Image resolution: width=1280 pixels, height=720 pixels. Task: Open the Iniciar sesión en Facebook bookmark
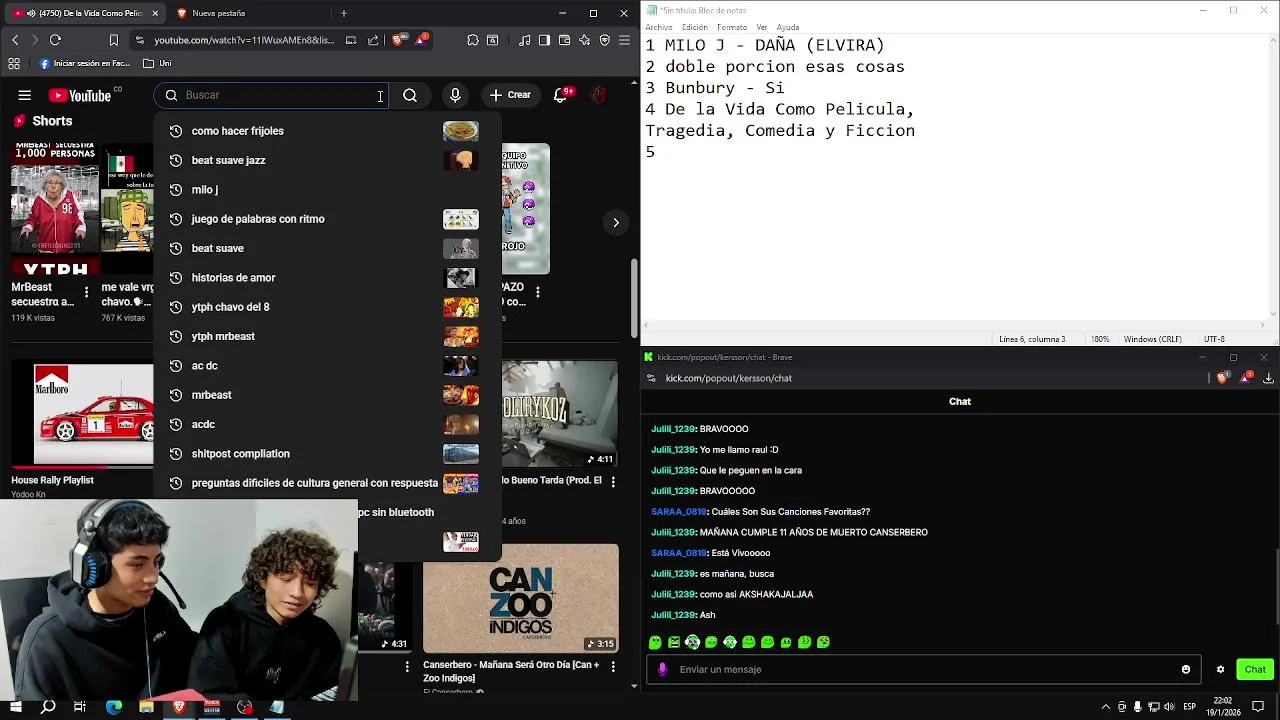(x=84, y=63)
